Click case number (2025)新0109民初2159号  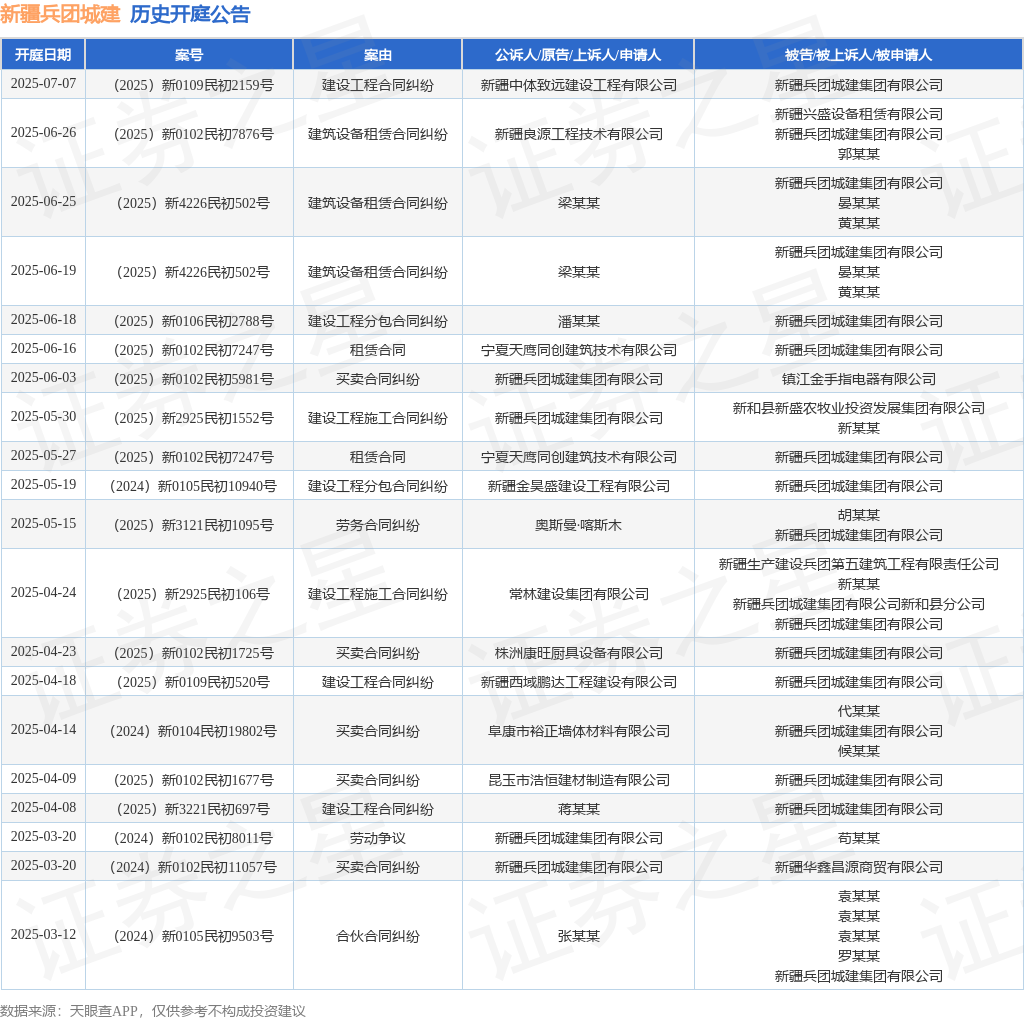click(x=189, y=85)
